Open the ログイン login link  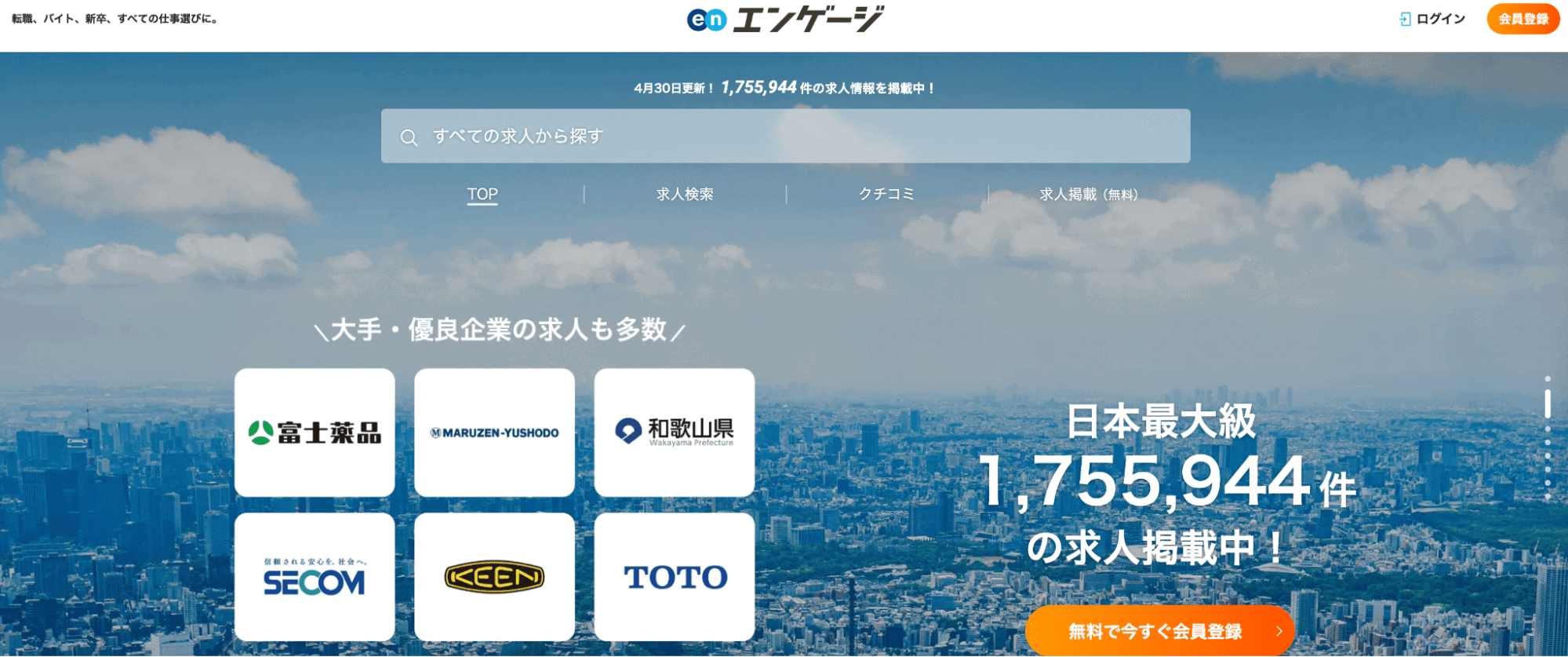coord(1432,19)
